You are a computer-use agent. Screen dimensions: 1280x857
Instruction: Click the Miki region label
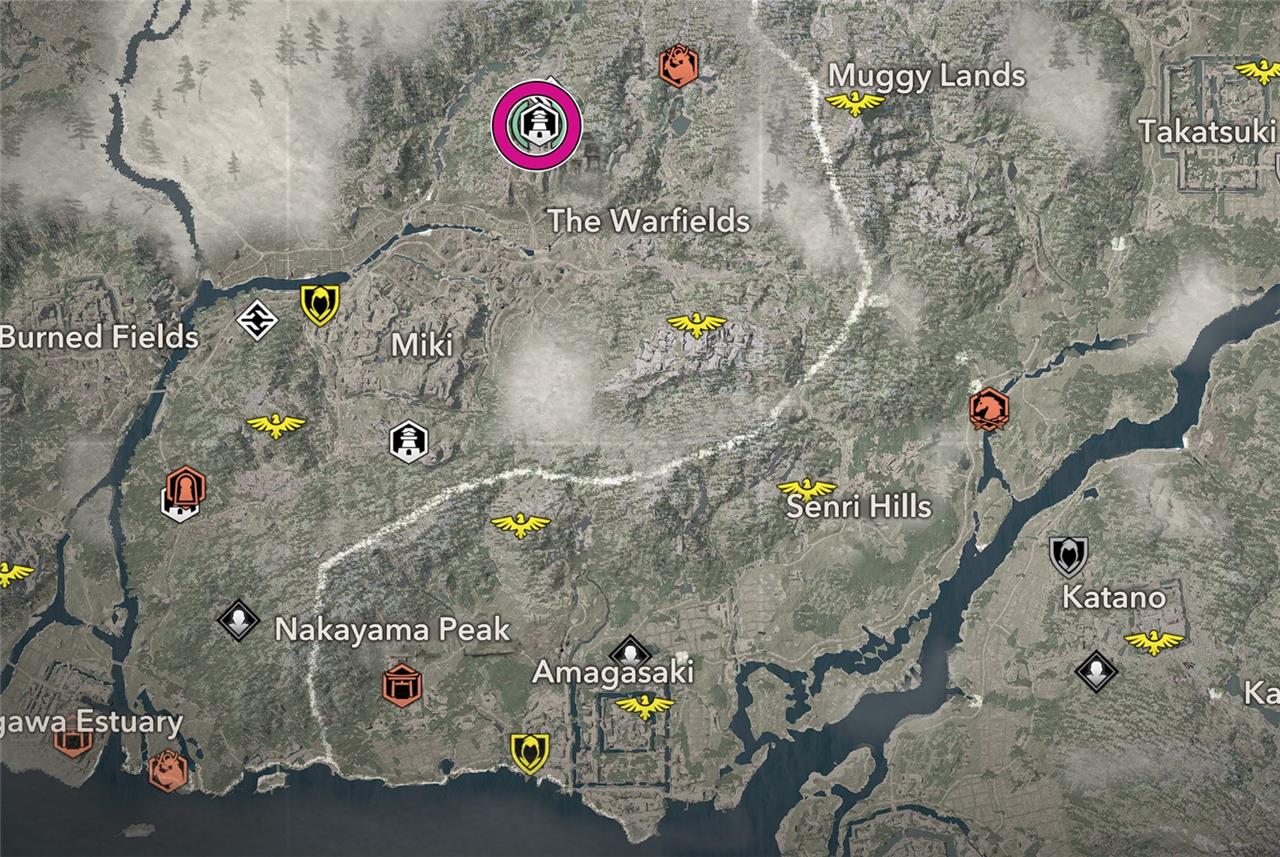[421, 345]
